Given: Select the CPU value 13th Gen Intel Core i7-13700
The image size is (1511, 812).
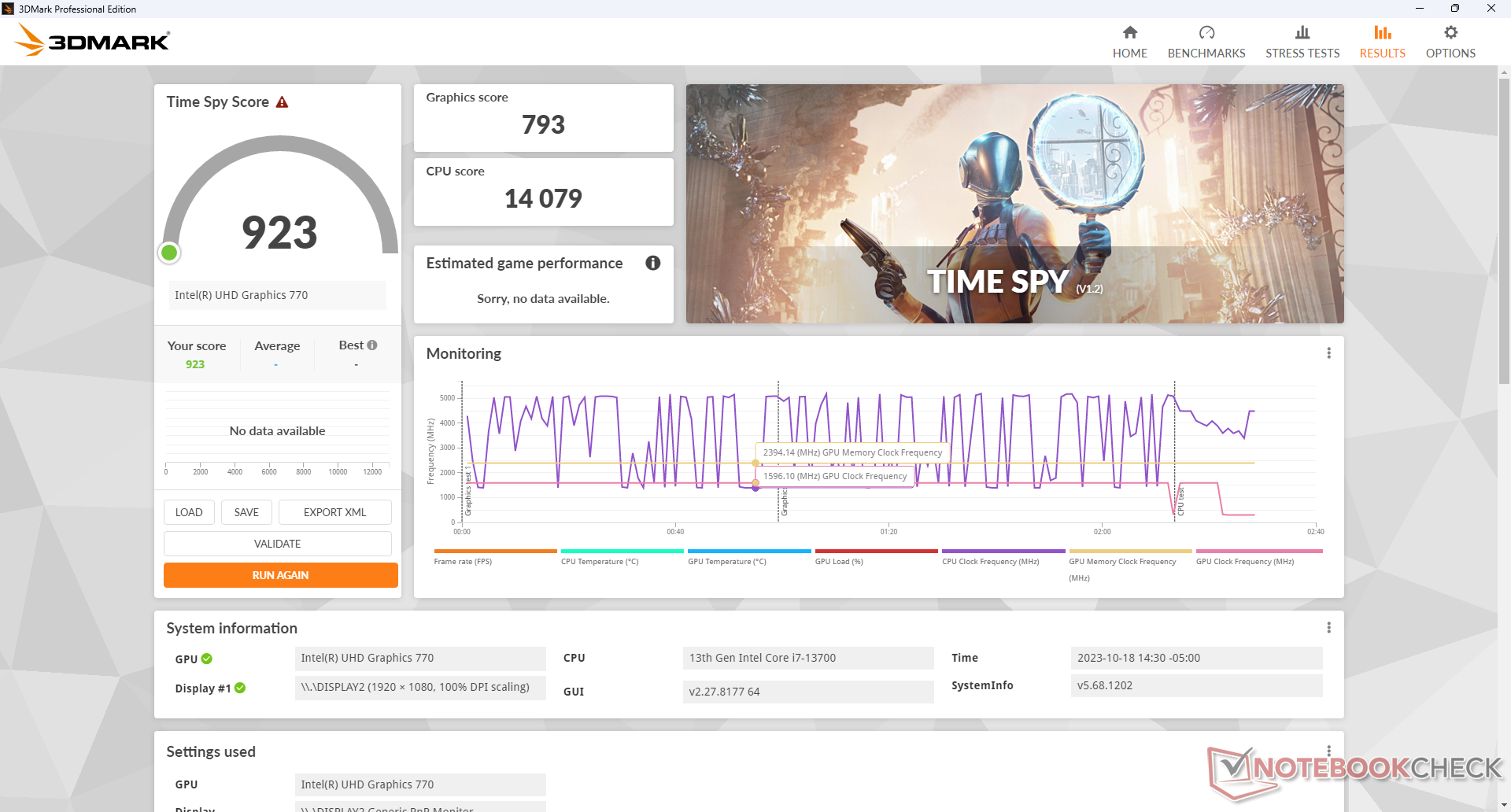Looking at the screenshot, I should [x=808, y=658].
